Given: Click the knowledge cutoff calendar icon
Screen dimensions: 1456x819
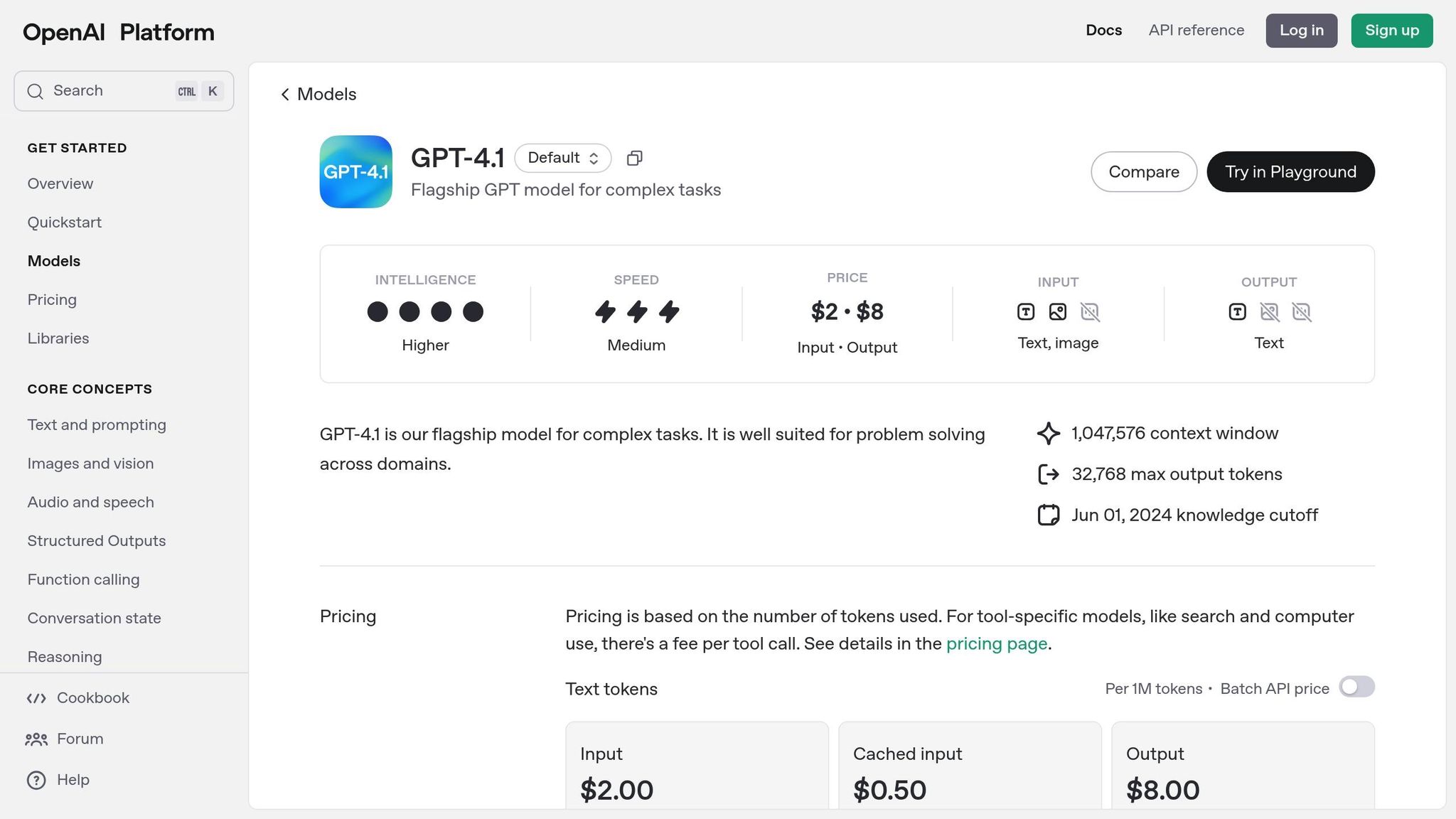Looking at the screenshot, I should tap(1048, 515).
